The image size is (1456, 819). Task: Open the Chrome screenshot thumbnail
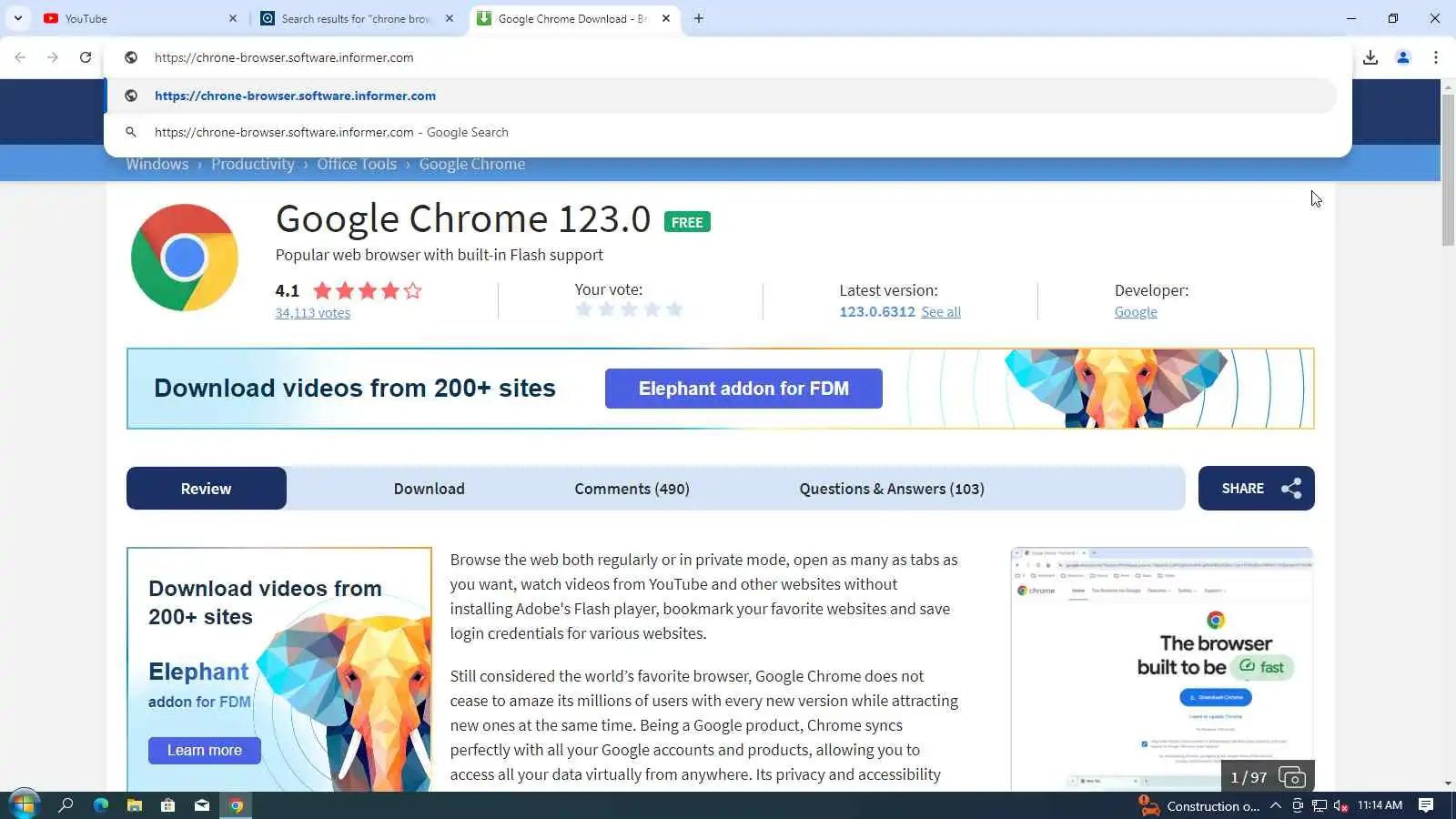[x=1162, y=669]
